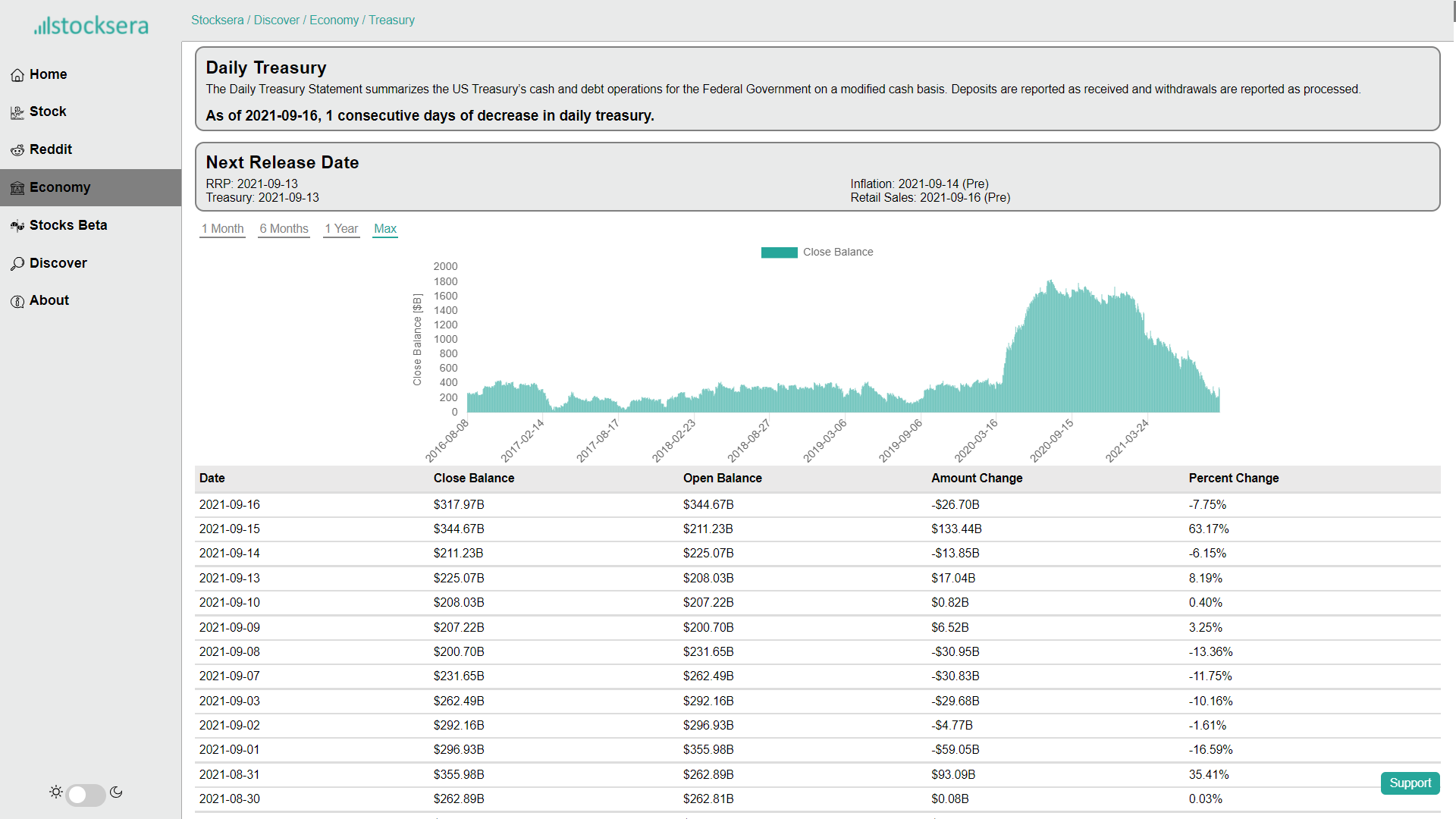
Task: Select the 6 Months range tab
Action: 284,229
